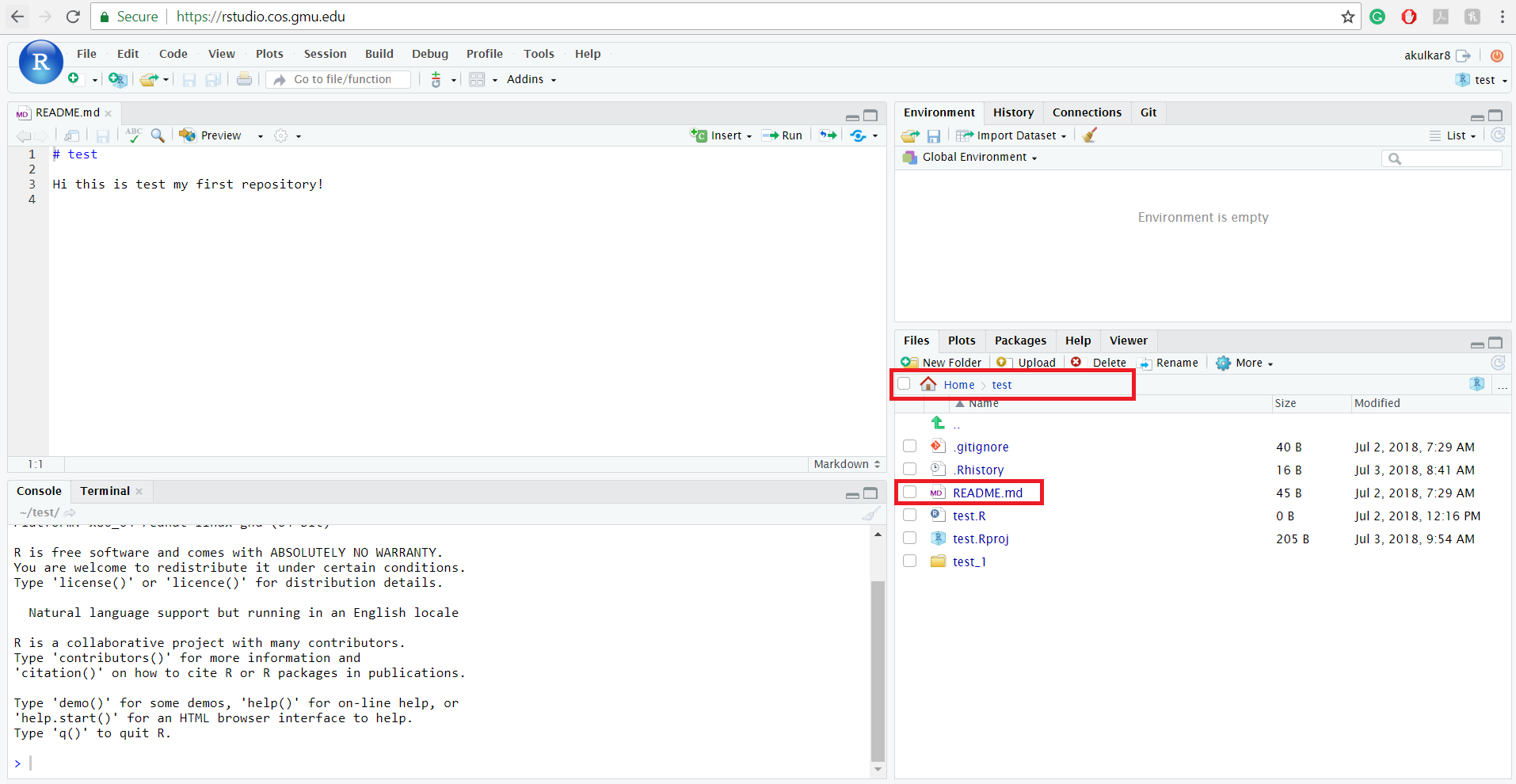
Task: Click home directory house icon
Action: 928,384
